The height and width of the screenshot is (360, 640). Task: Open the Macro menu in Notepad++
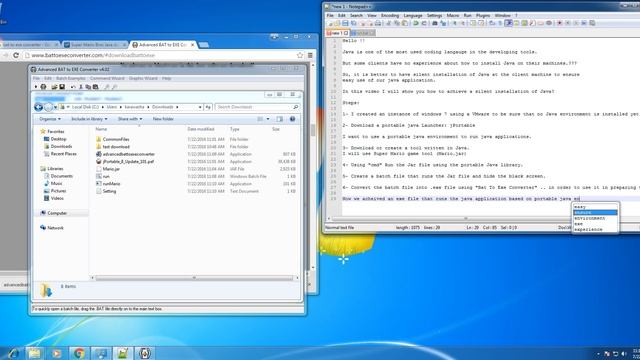[x=453, y=16]
